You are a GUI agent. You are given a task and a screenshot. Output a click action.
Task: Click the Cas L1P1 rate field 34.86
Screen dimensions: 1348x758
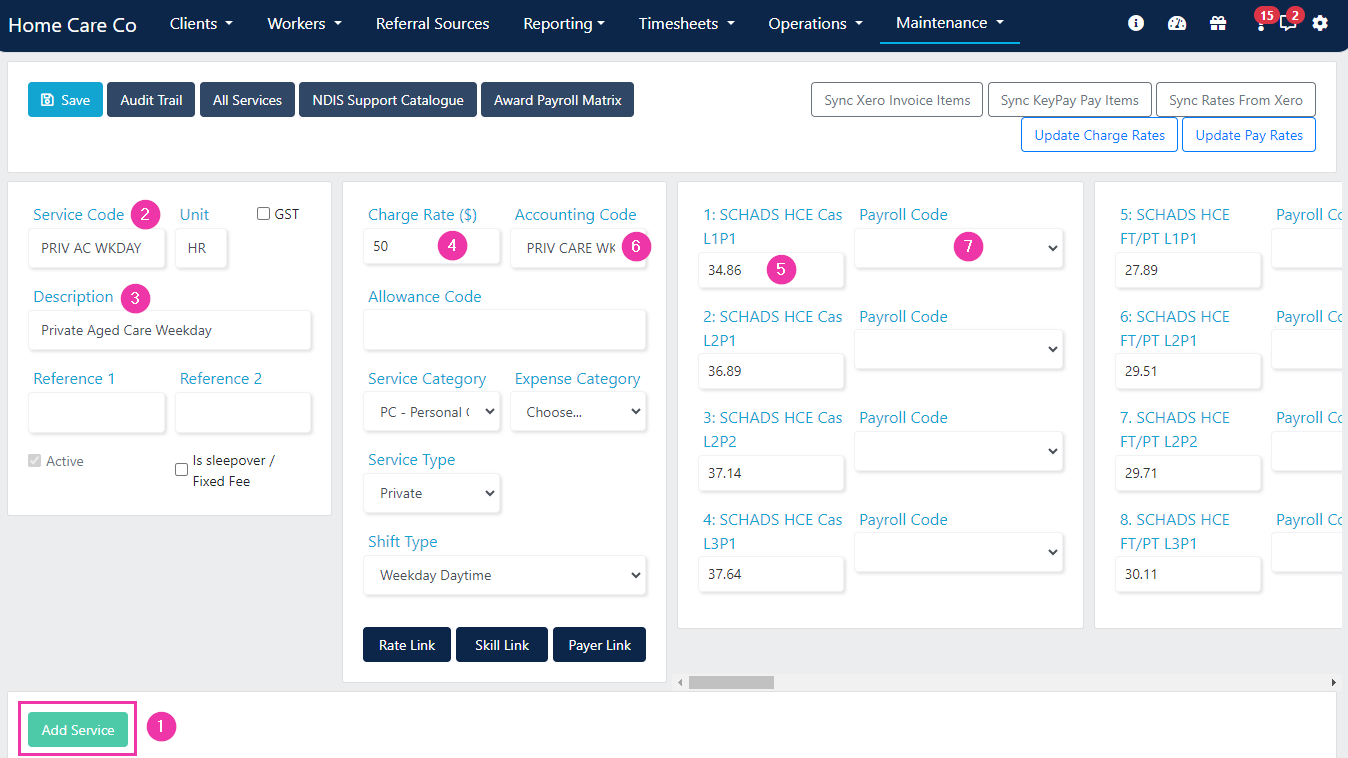pos(771,270)
